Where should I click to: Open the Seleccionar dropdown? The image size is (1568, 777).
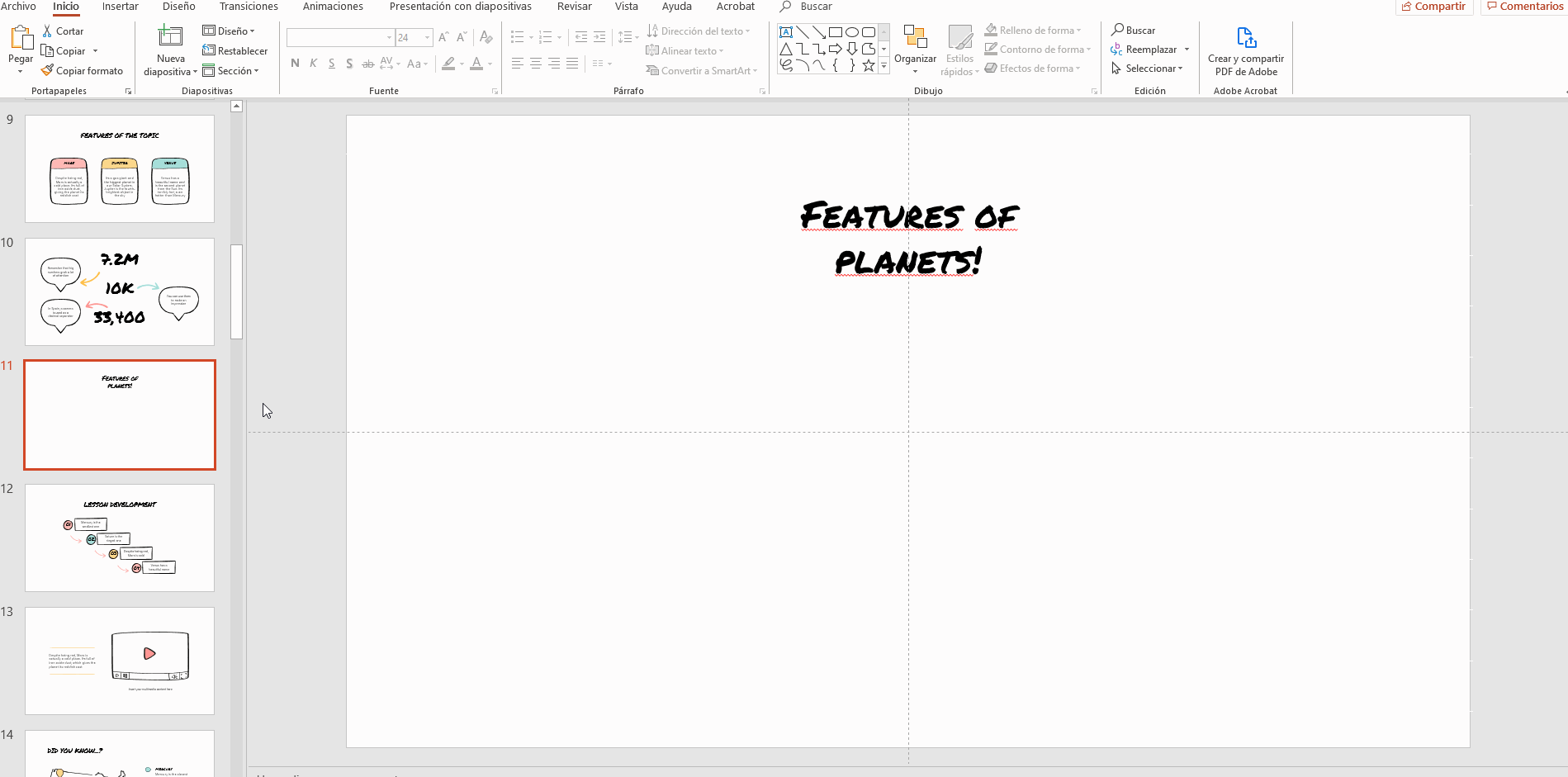[1147, 68]
